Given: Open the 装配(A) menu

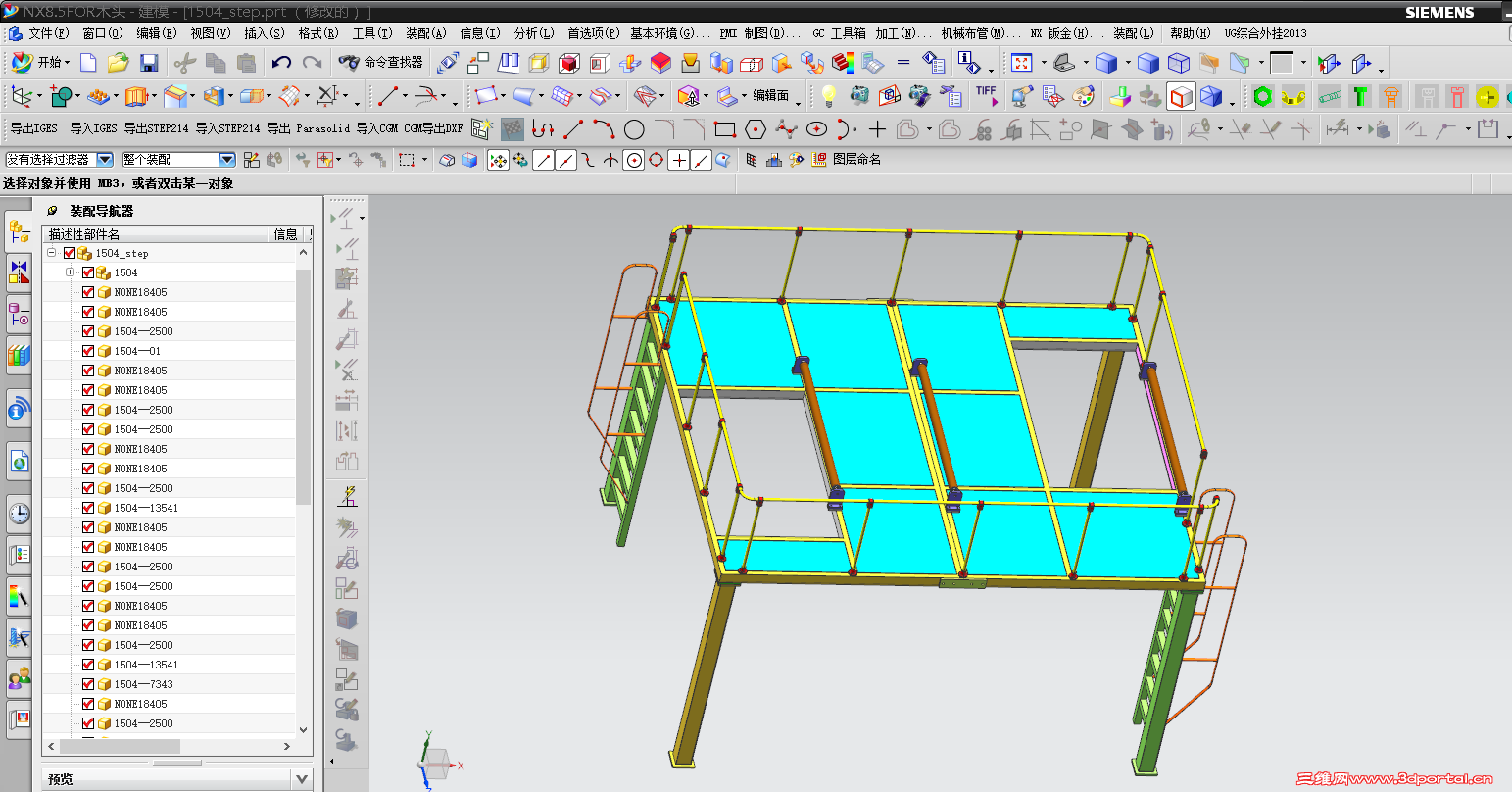Looking at the screenshot, I should pos(426,33).
